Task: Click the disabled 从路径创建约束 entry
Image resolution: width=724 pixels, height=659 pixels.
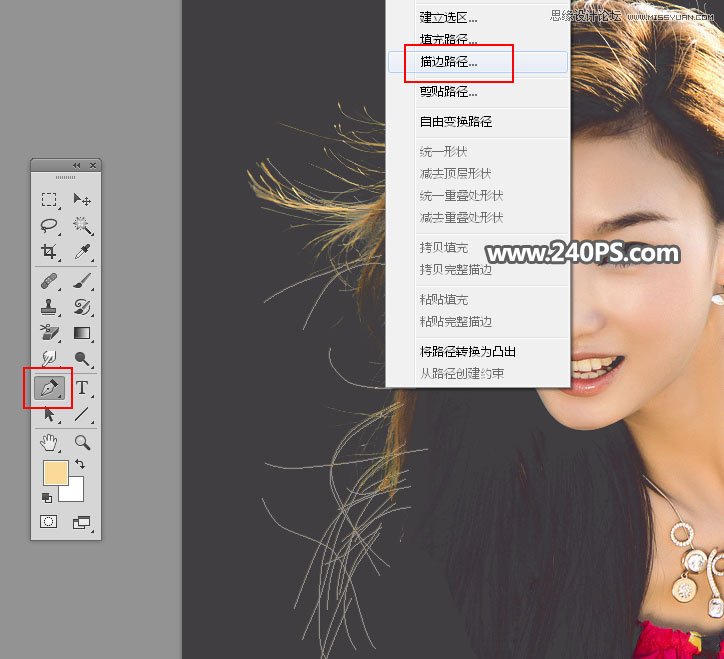Action: [x=478, y=374]
